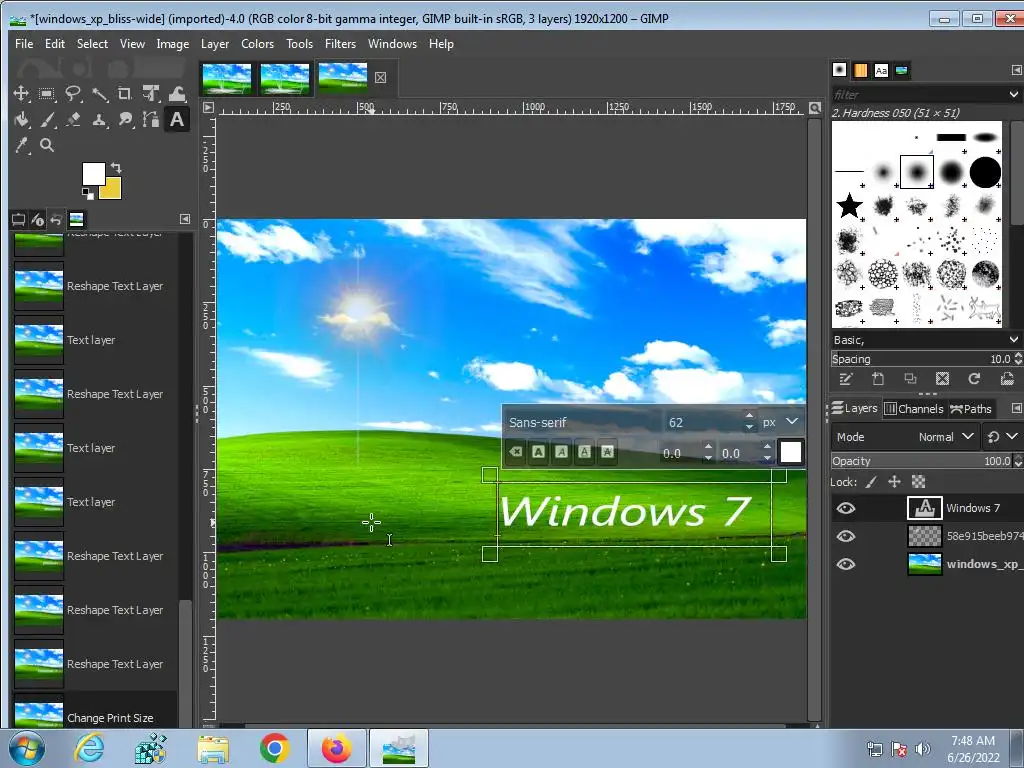Reset colors to default black and white
1024x768 pixels.
87,193
